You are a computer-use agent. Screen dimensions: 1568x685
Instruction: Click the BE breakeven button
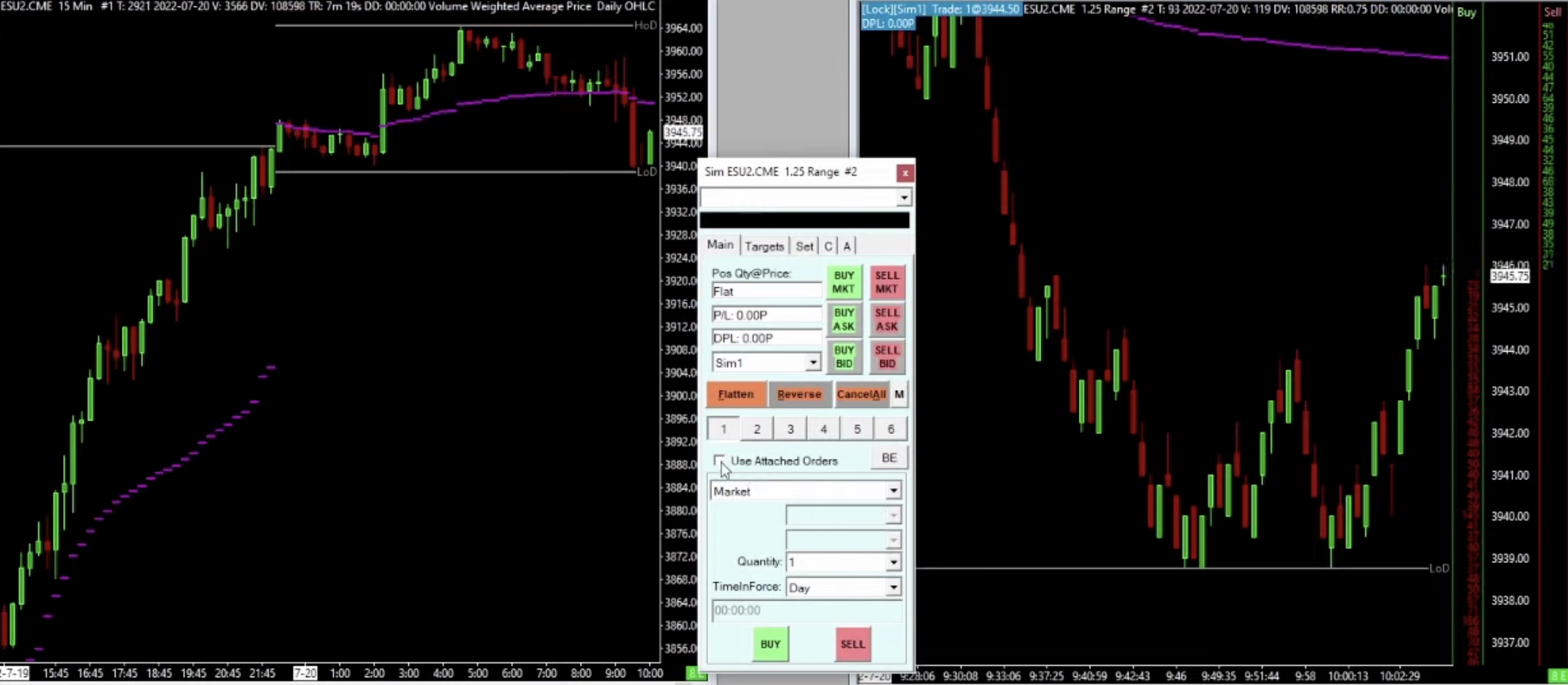pos(889,458)
